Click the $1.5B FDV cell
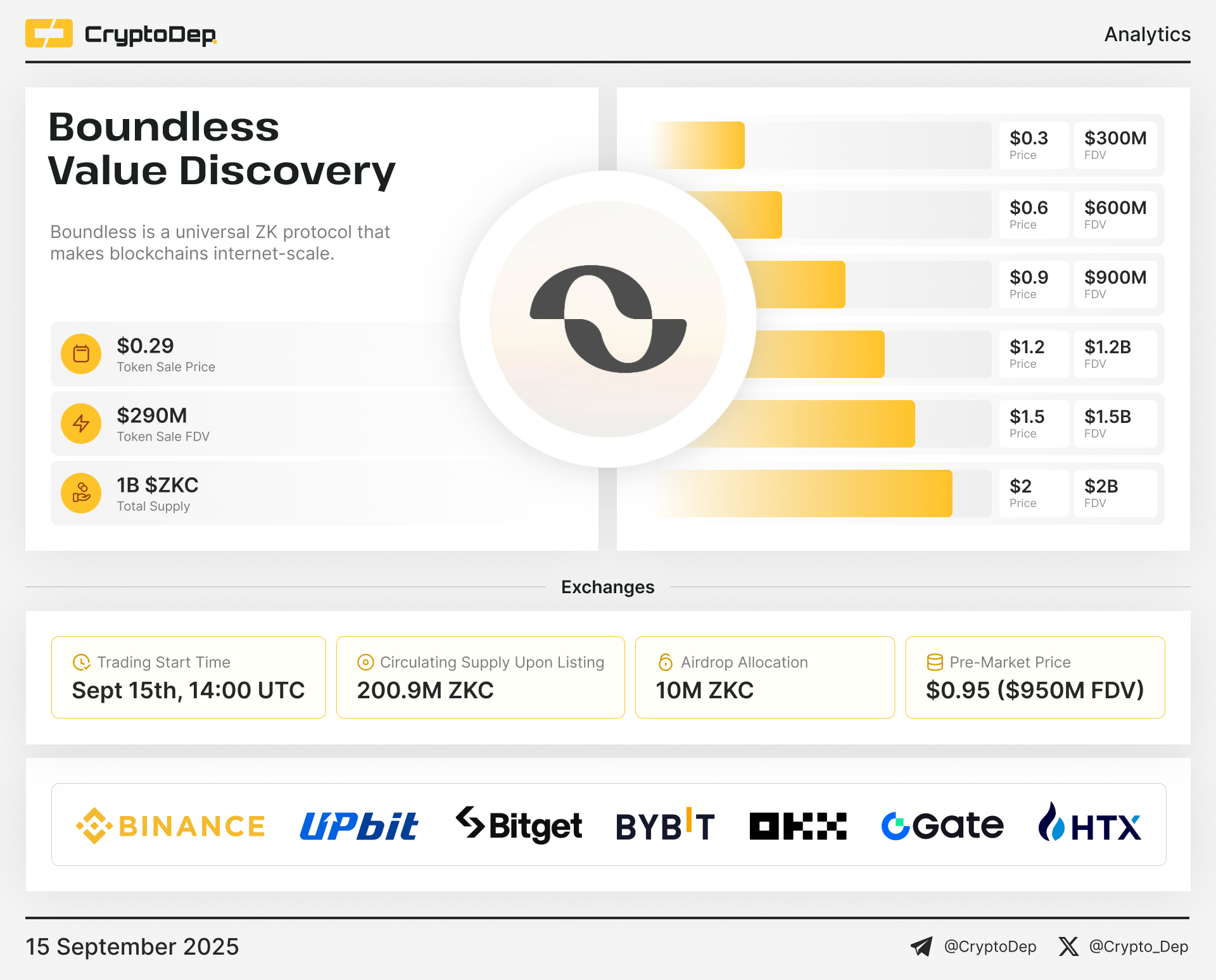Image resolution: width=1216 pixels, height=980 pixels. [1115, 424]
